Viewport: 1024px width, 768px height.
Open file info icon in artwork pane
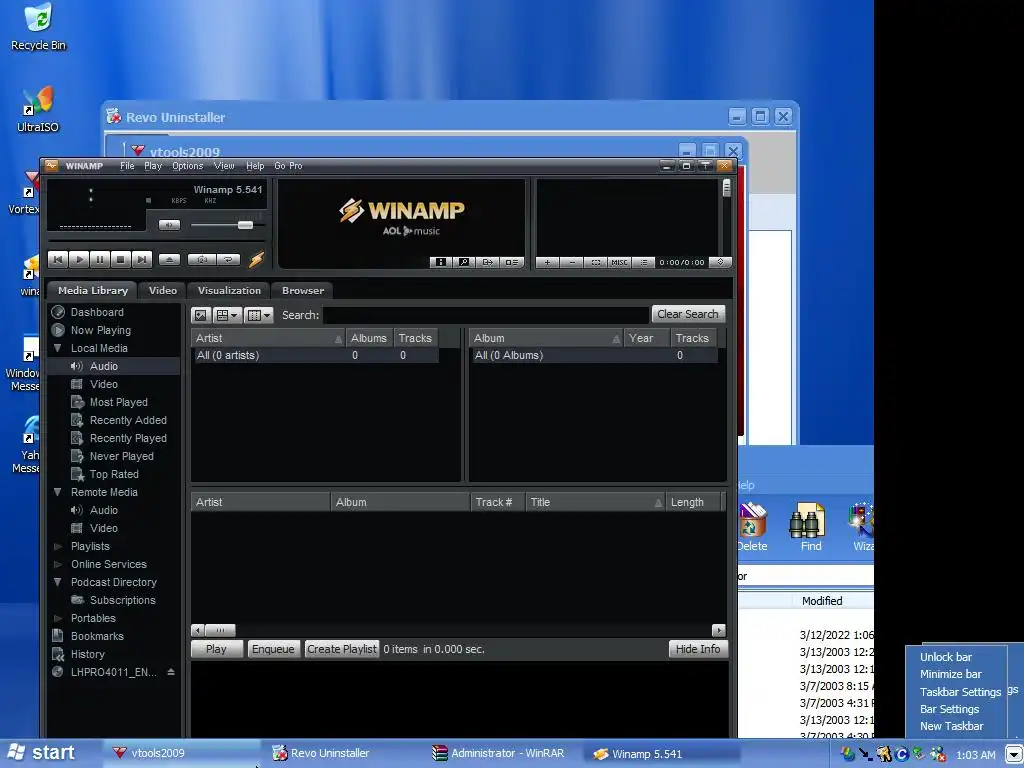click(441, 263)
